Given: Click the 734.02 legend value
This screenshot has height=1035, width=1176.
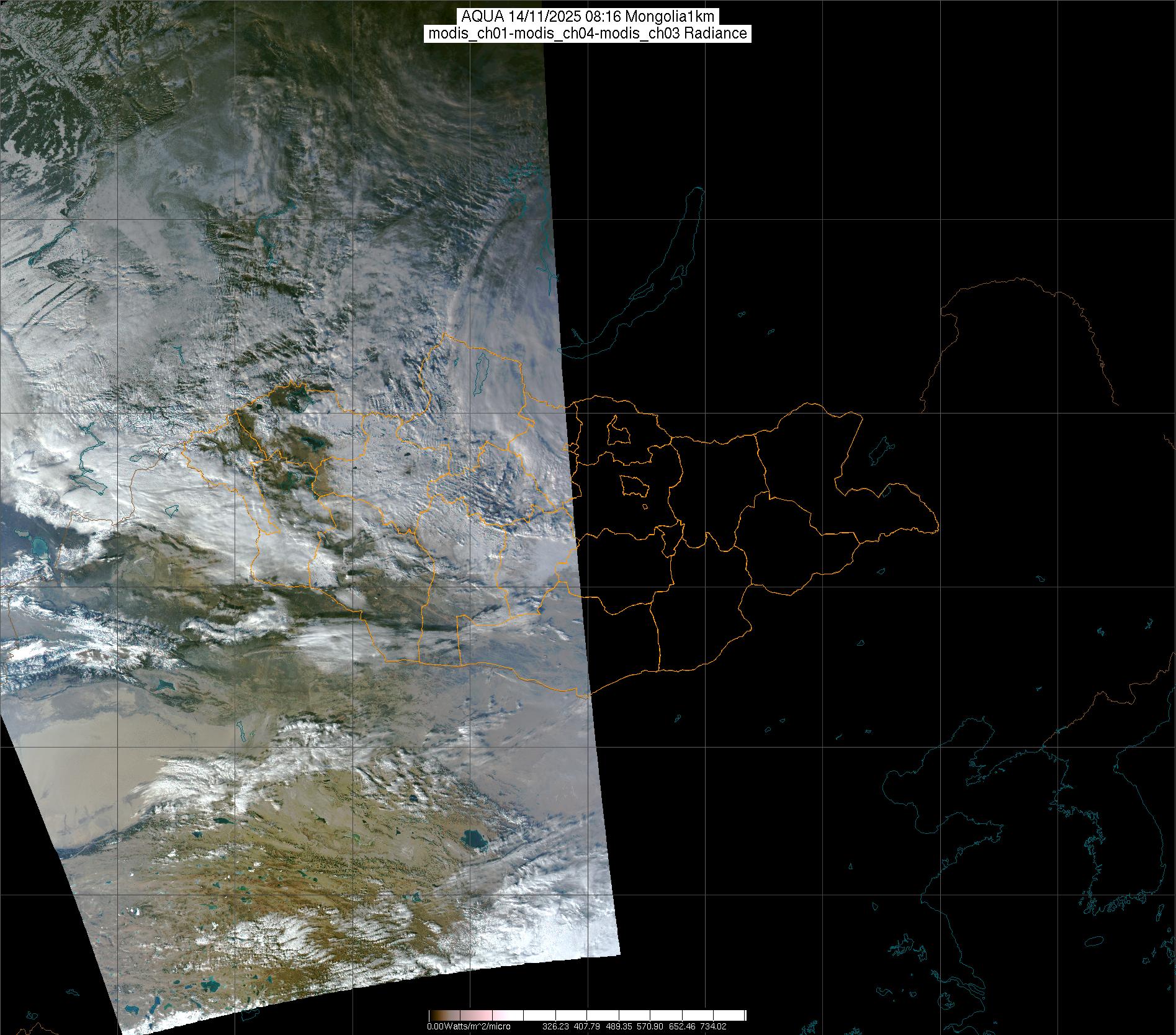Looking at the screenshot, I should [x=713, y=1026].
